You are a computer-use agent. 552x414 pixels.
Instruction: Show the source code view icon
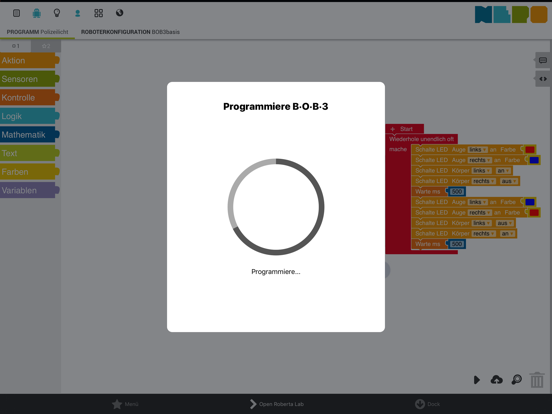[x=543, y=79]
